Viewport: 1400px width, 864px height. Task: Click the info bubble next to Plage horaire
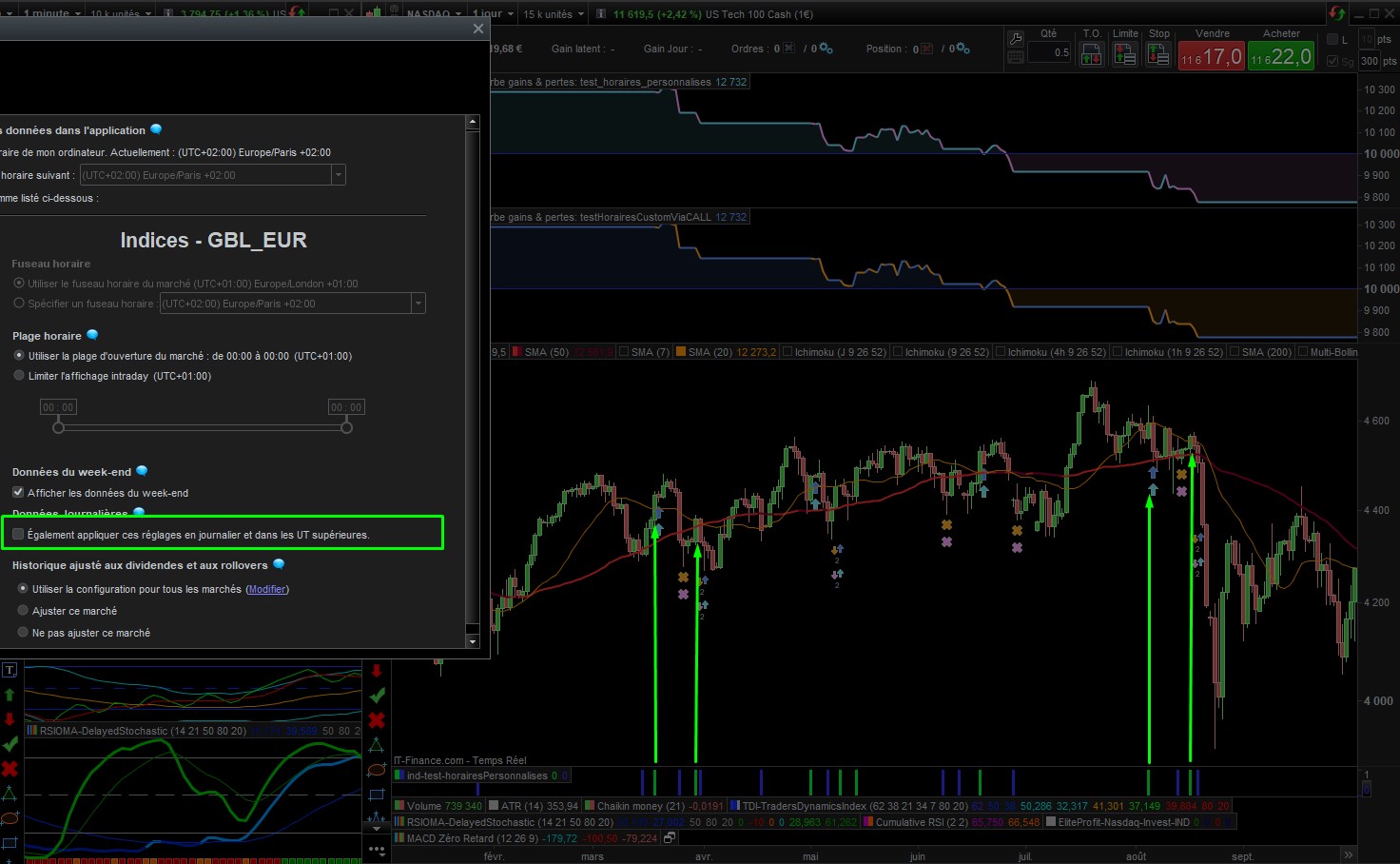(92, 335)
